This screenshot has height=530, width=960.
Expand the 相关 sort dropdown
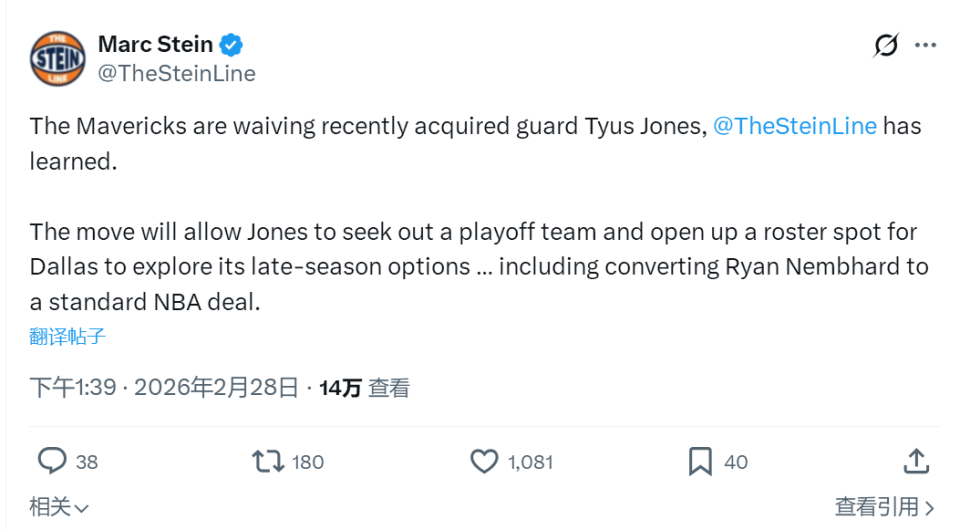pyautogui.click(x=59, y=507)
